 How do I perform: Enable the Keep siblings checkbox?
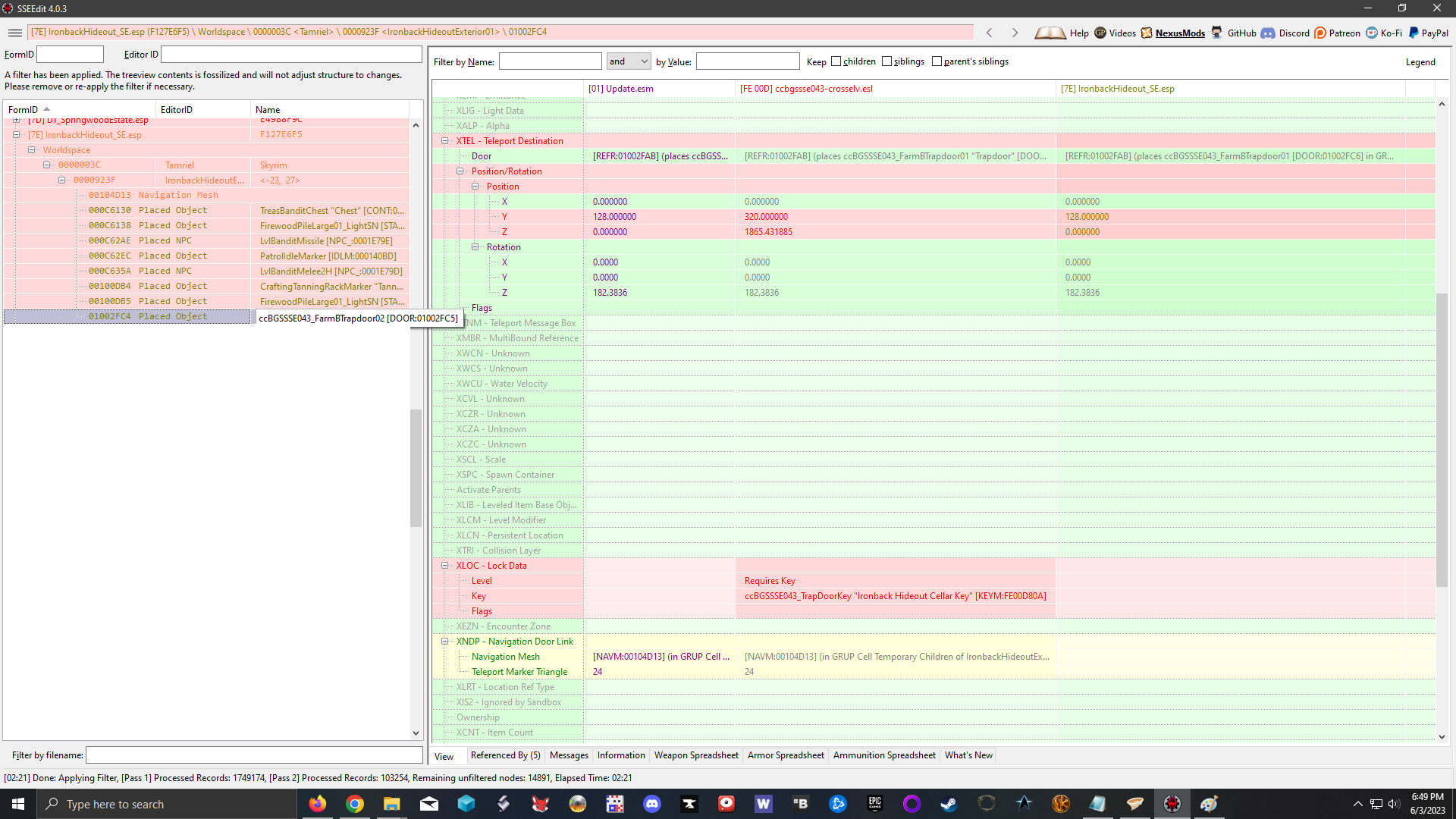(886, 61)
